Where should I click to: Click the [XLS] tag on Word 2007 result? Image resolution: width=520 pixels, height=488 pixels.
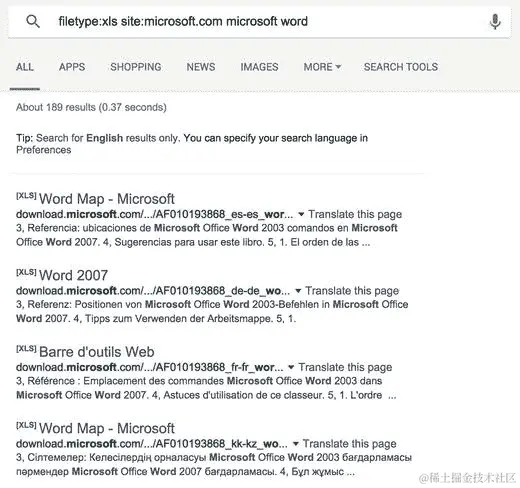(26, 272)
